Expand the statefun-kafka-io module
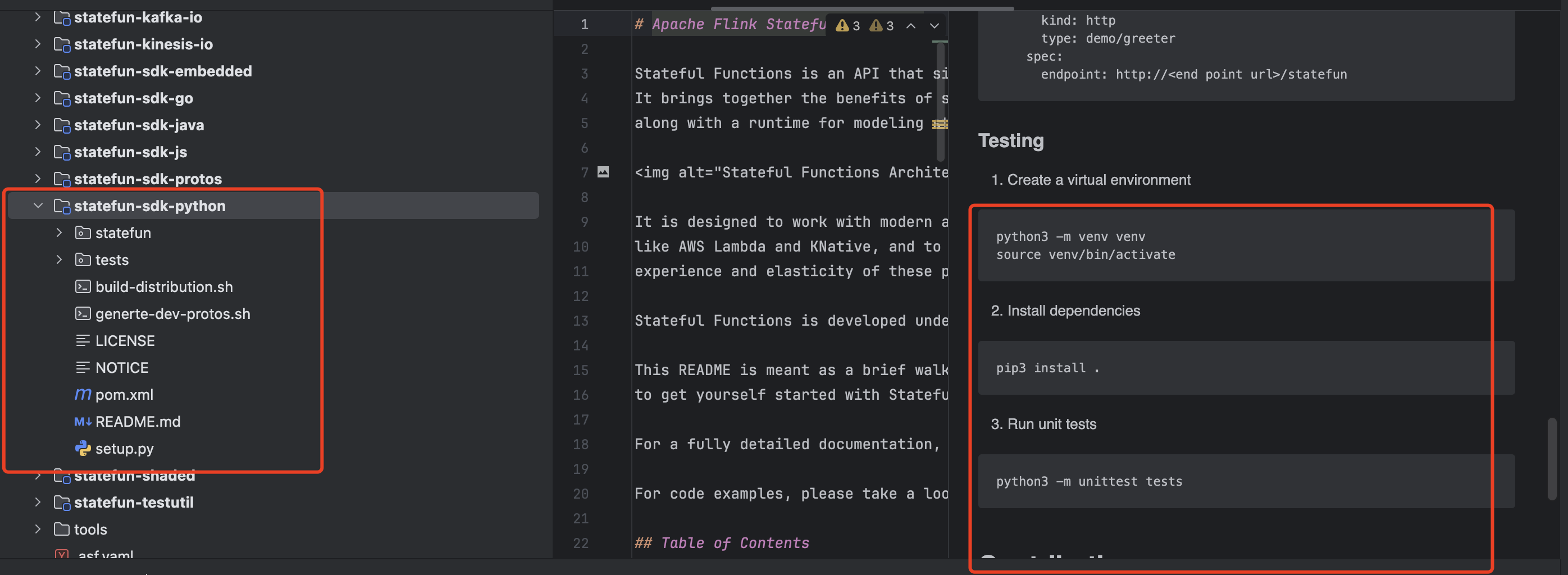1568x575 pixels. (38, 17)
